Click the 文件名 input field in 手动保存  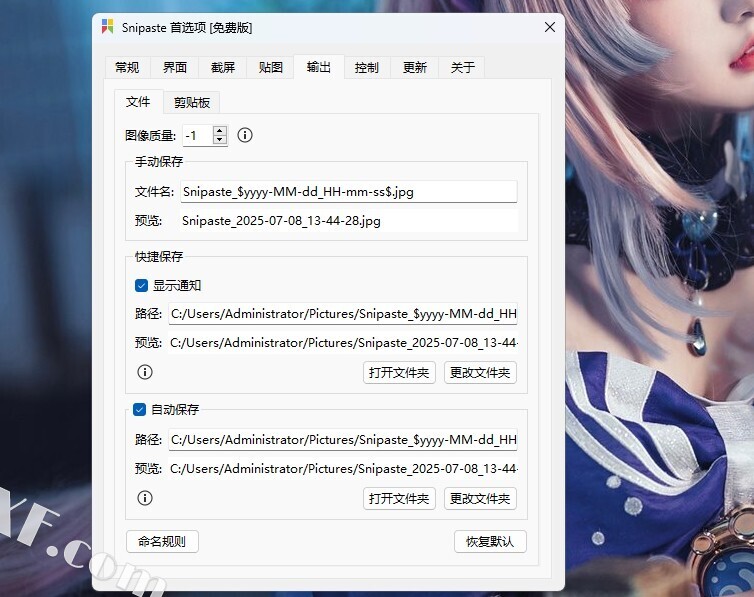tap(349, 192)
